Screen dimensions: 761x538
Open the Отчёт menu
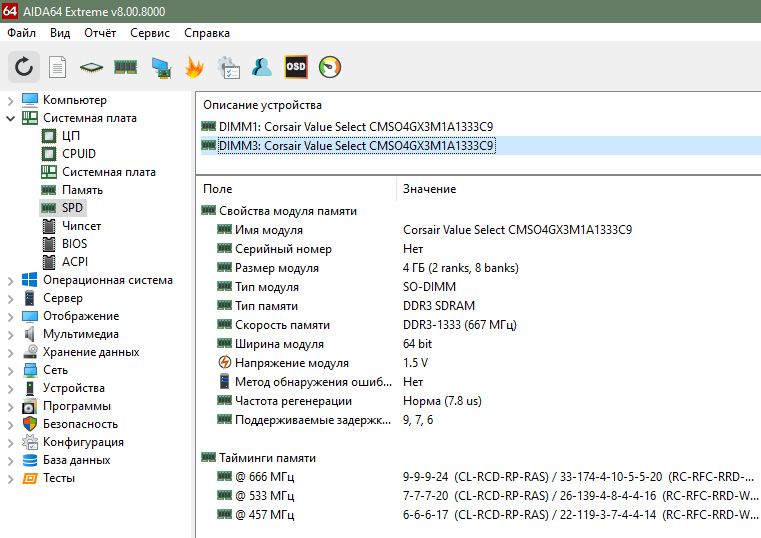[100, 33]
